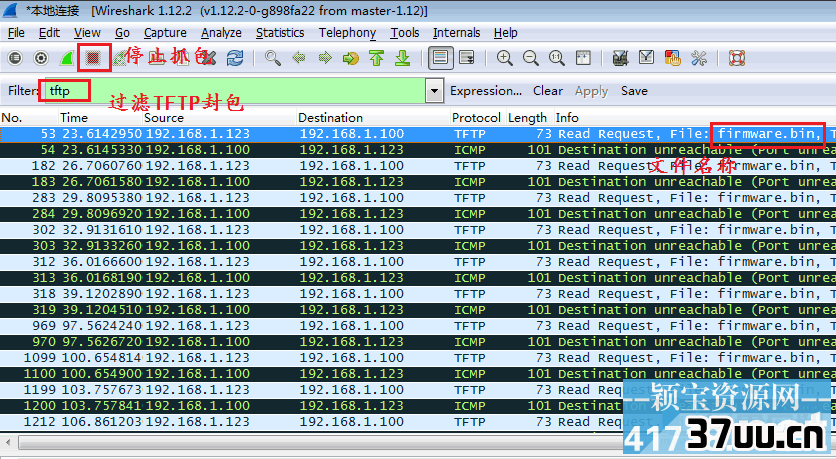This screenshot has height=459, width=836.
Task: Select packet 283 Read Request row
Action: 418,198
